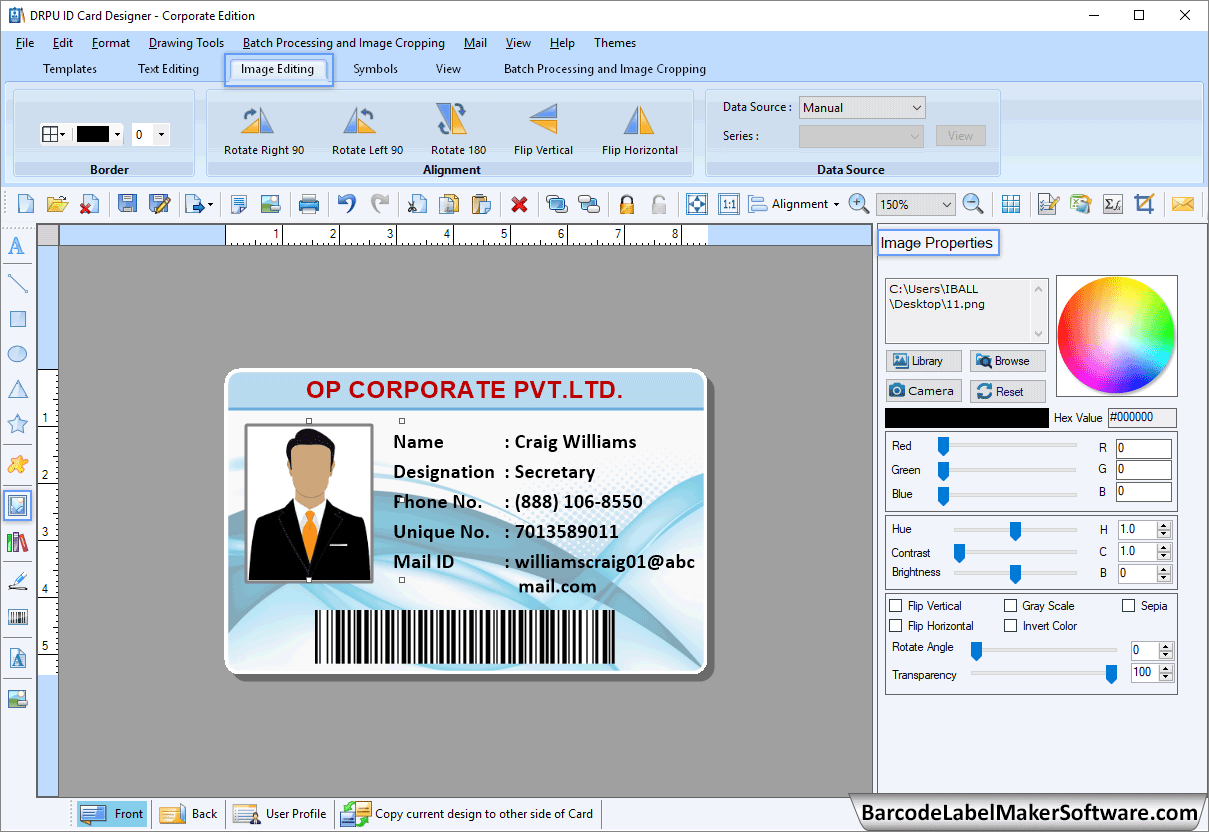Pick the Text tool from the left toolbar

tap(16, 246)
